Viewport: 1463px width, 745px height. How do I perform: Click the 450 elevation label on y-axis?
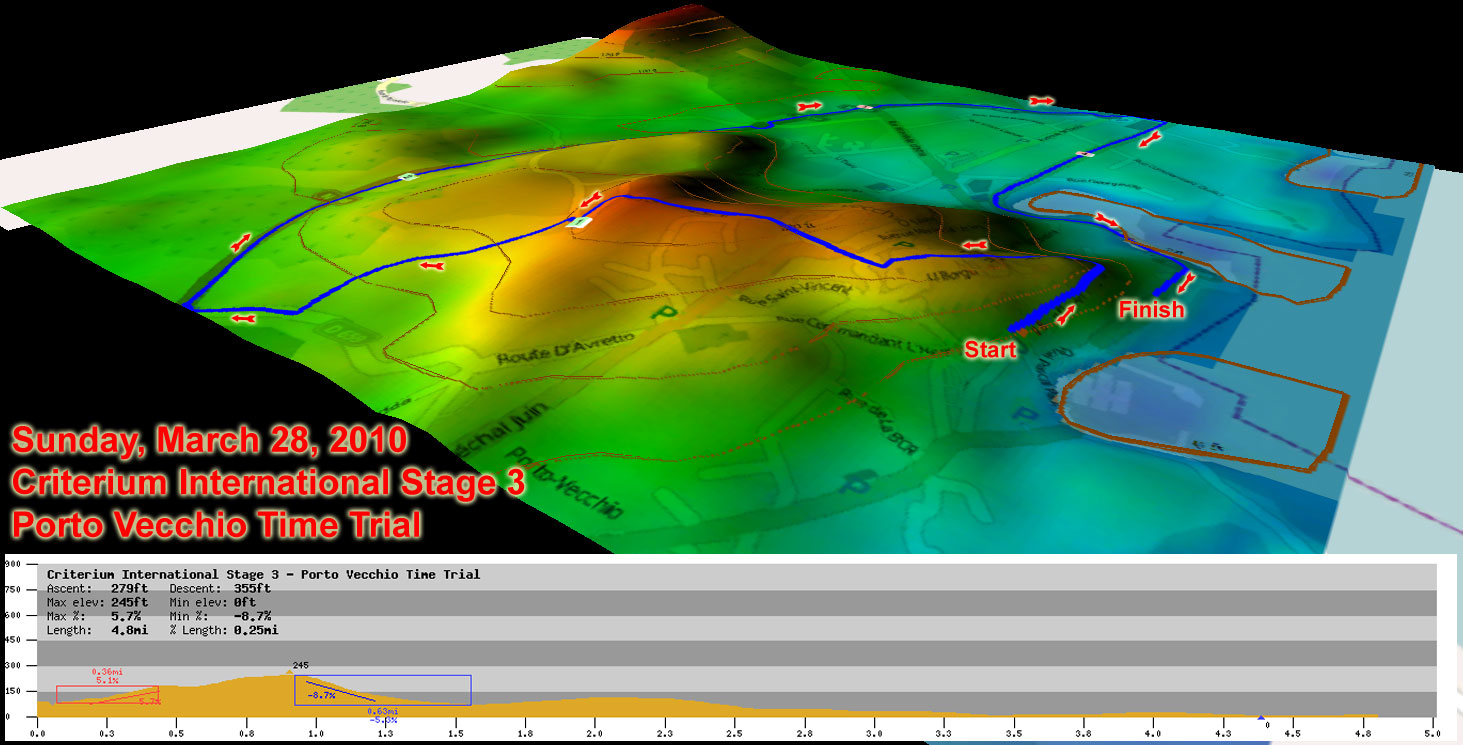coord(12,640)
